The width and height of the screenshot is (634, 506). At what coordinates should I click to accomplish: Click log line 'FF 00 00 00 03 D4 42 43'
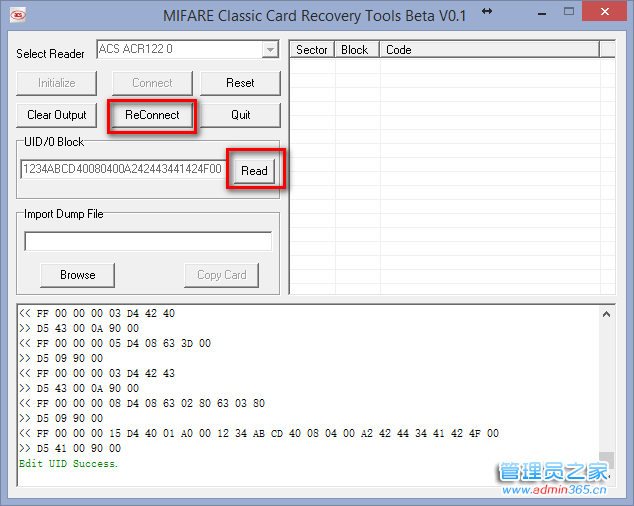(97, 373)
